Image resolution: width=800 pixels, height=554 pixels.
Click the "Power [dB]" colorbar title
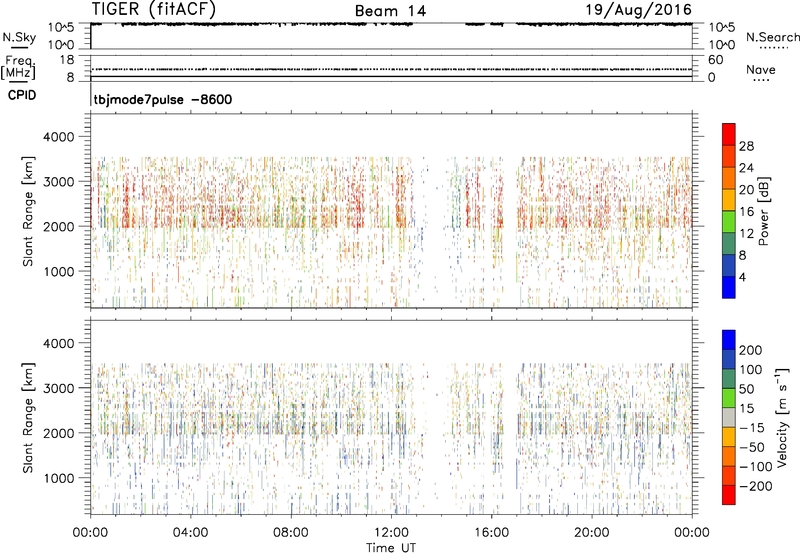764,211
